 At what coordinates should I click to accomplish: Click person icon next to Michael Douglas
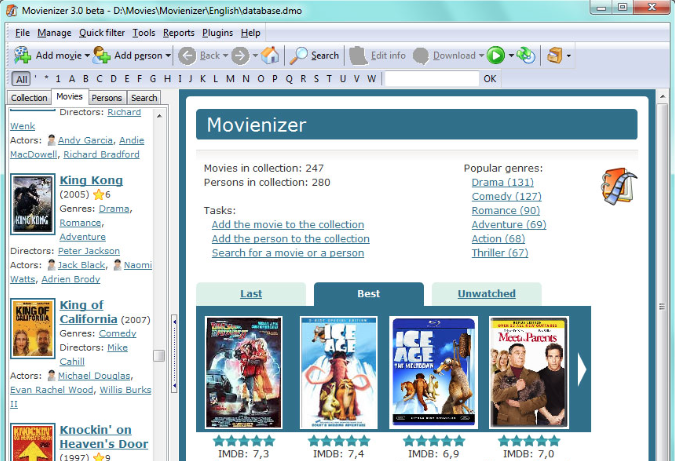pos(51,375)
